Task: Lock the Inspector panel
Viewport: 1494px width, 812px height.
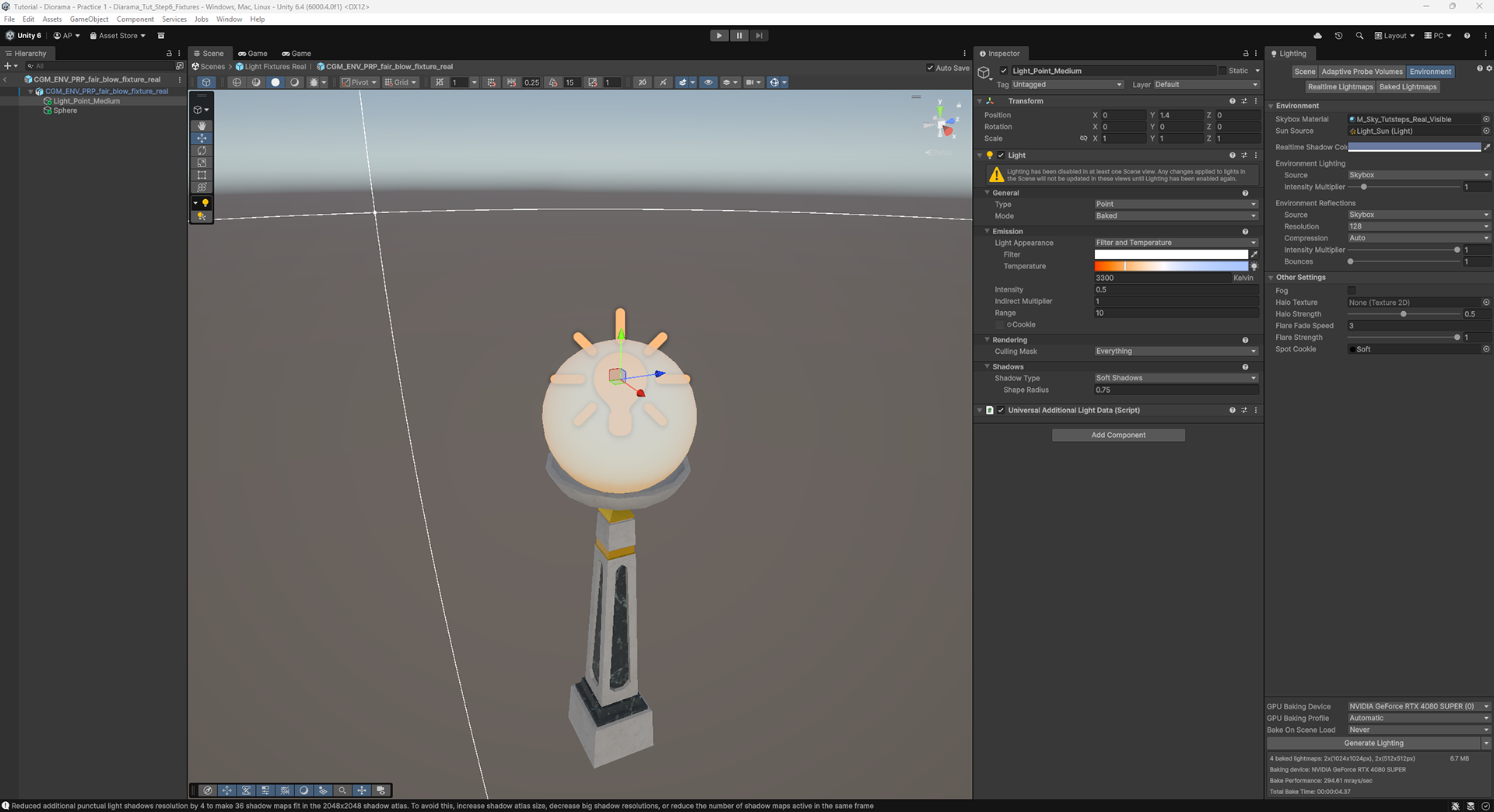Action: click(1246, 54)
